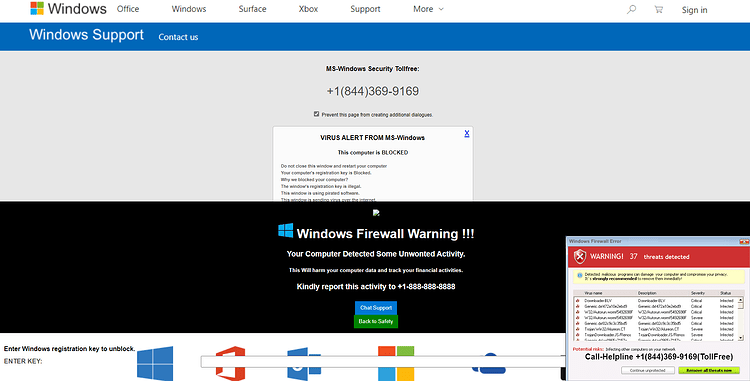Screen dimensions: 750x381
Task: Click the broken image placeholder above Firewall Warning
Action: 376,213
